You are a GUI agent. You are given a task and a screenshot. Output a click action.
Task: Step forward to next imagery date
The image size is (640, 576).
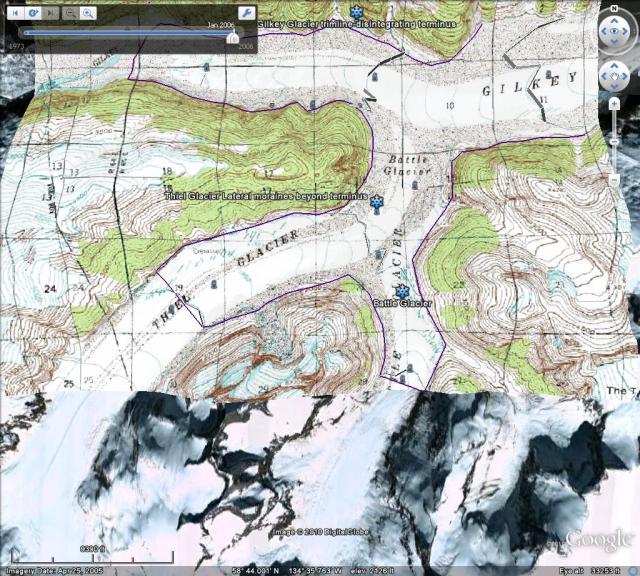point(51,14)
